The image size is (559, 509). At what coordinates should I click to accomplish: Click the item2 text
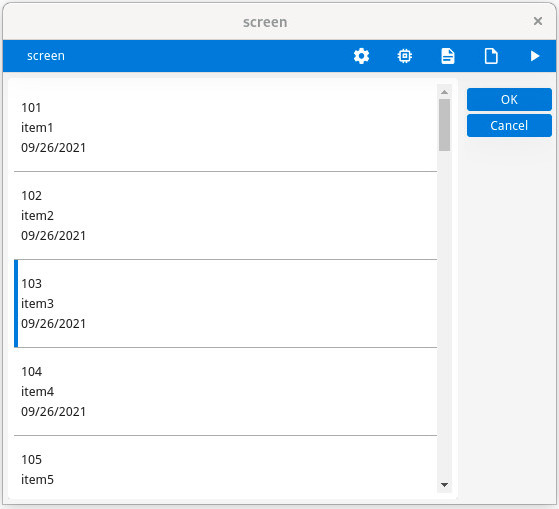pyautogui.click(x=37, y=216)
